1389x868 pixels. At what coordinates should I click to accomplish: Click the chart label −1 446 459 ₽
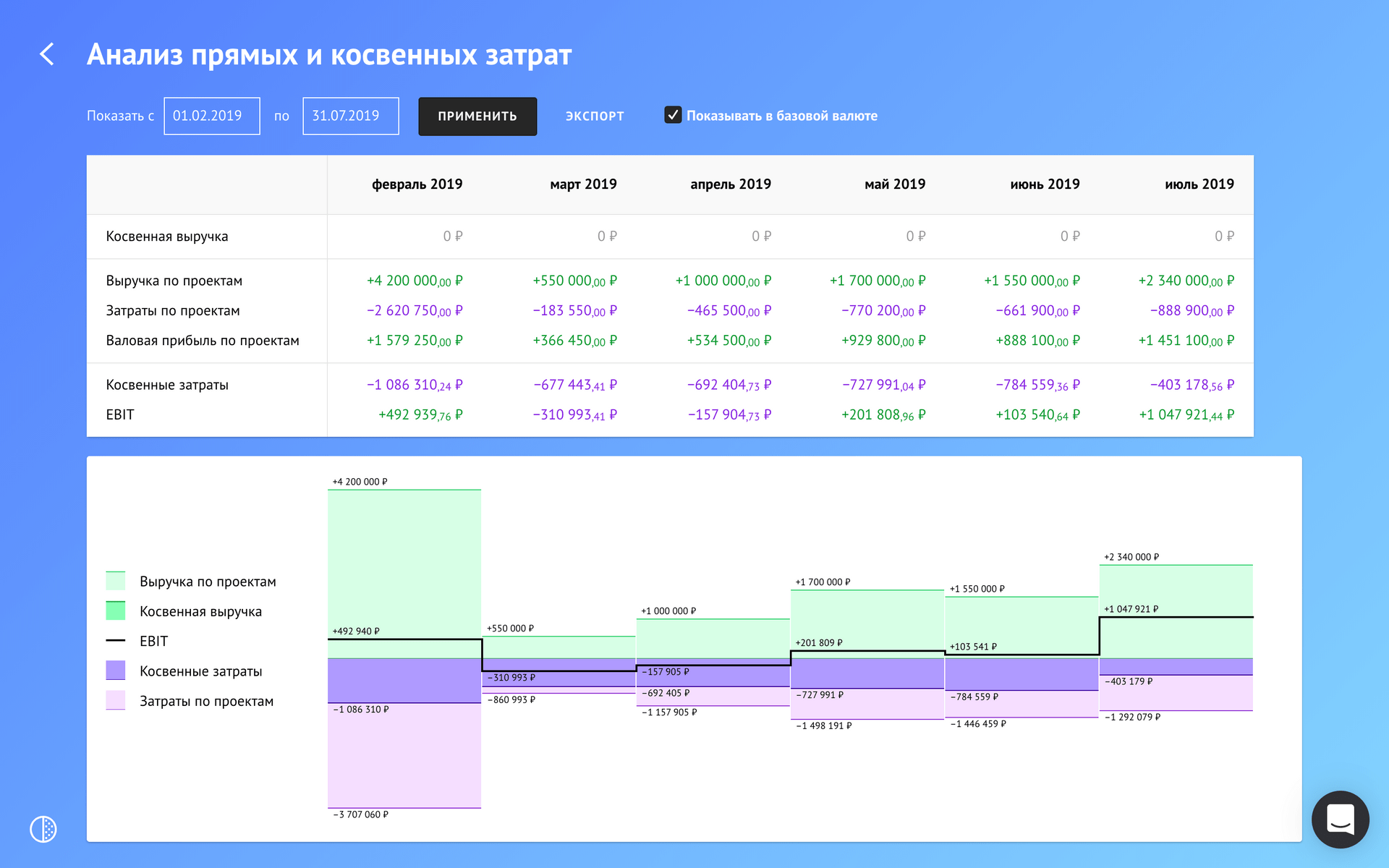tap(978, 724)
